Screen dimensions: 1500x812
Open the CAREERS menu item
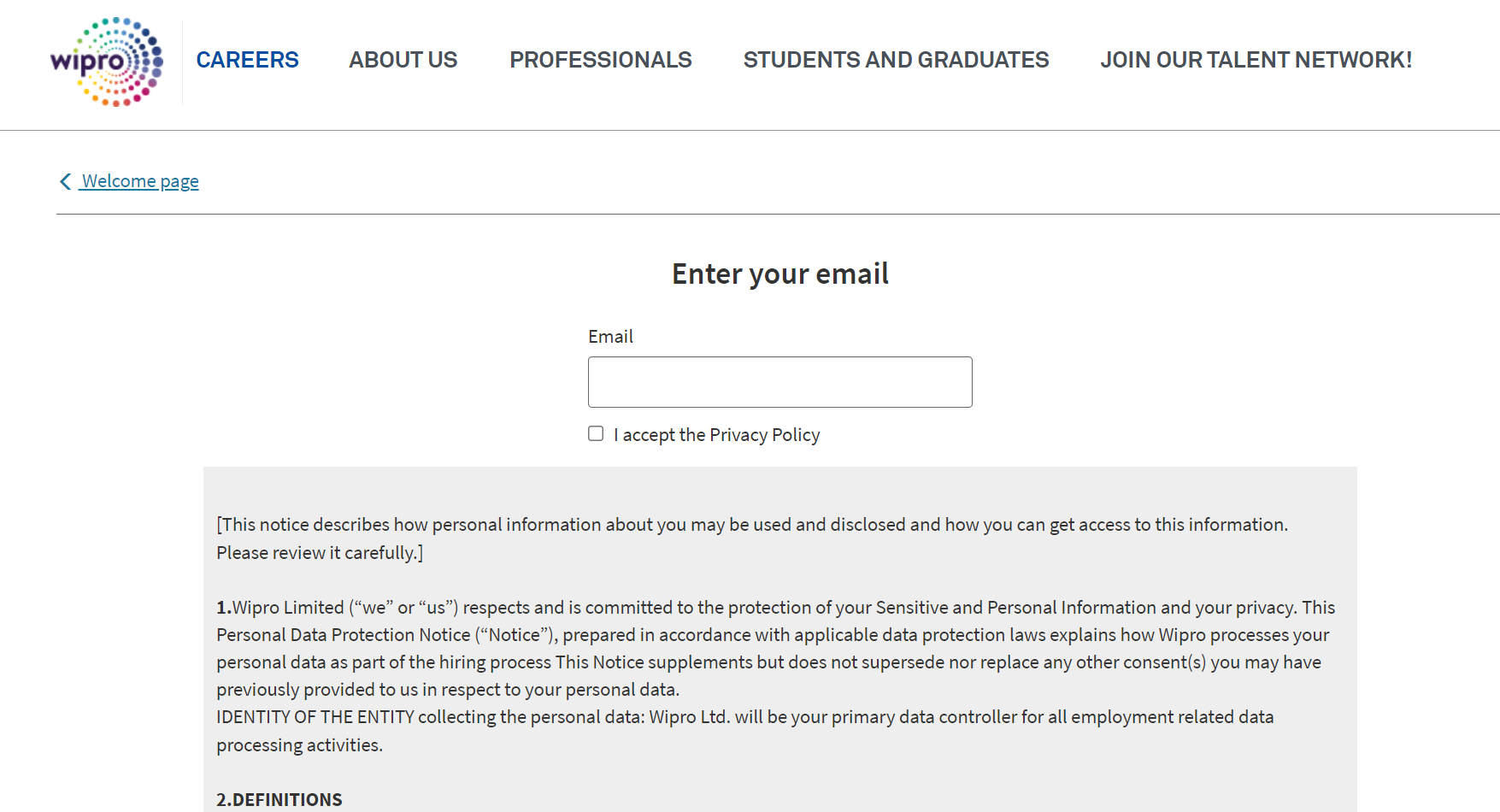pyautogui.click(x=247, y=60)
